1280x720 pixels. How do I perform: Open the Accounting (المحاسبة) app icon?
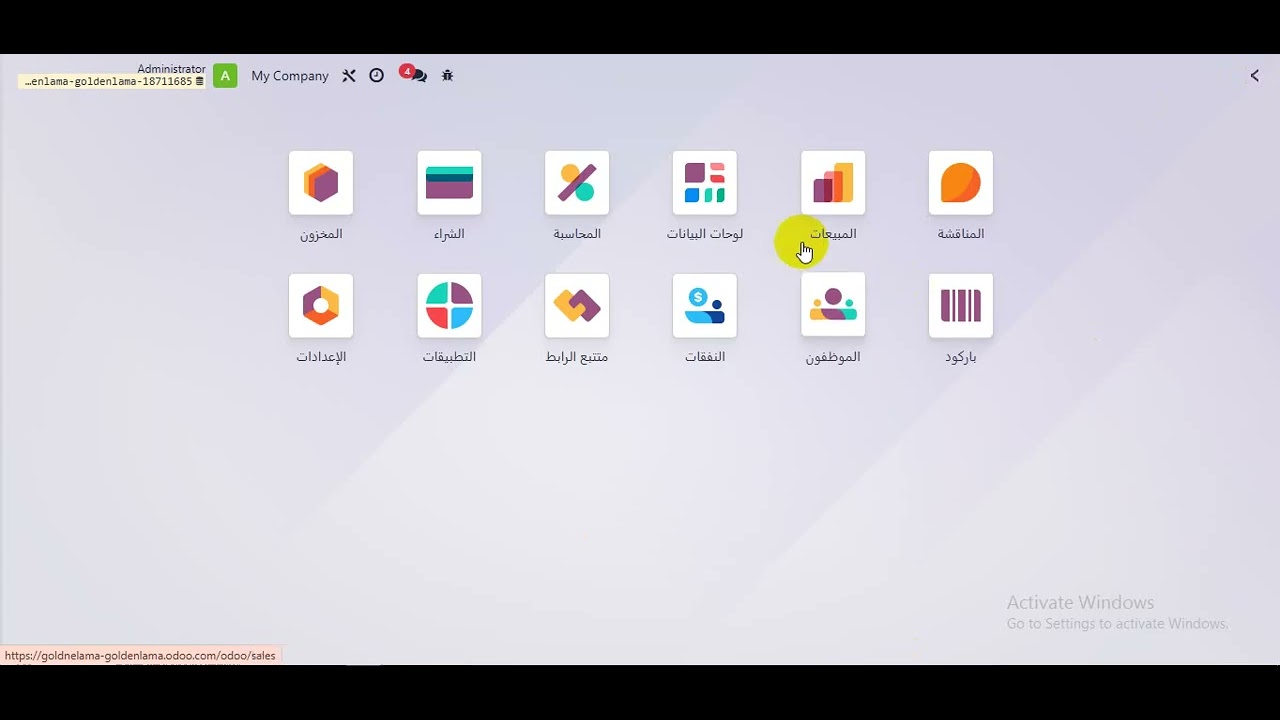[577, 183]
